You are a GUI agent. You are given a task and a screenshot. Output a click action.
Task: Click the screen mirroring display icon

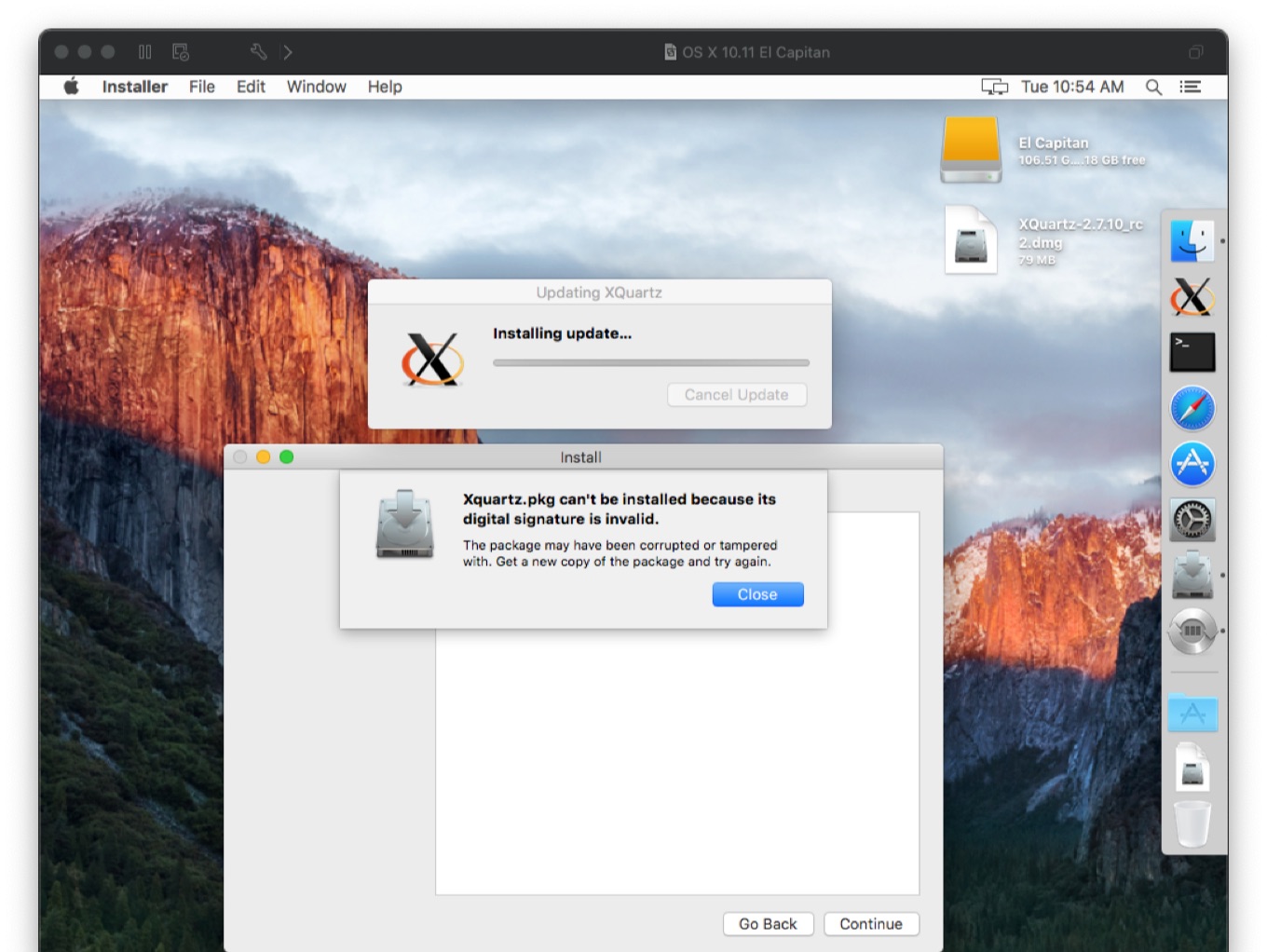point(994,87)
